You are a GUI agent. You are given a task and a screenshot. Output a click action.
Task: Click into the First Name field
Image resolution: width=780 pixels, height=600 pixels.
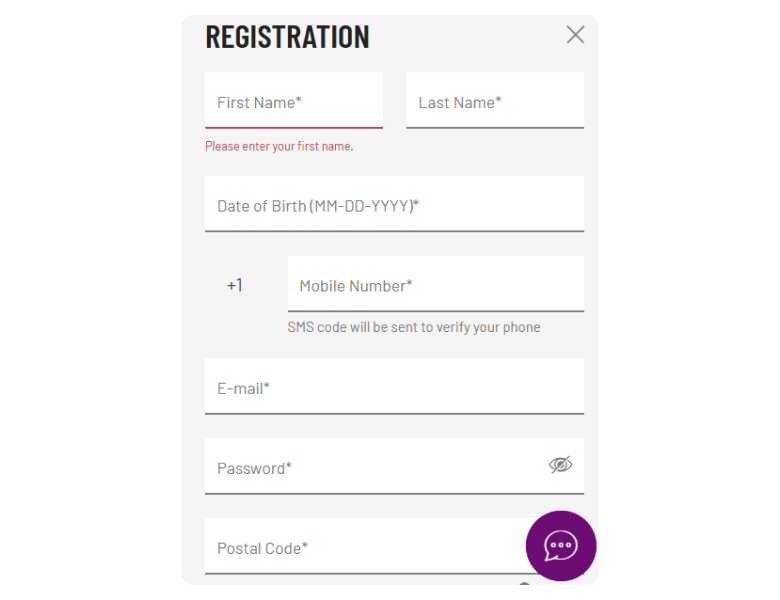[294, 100]
